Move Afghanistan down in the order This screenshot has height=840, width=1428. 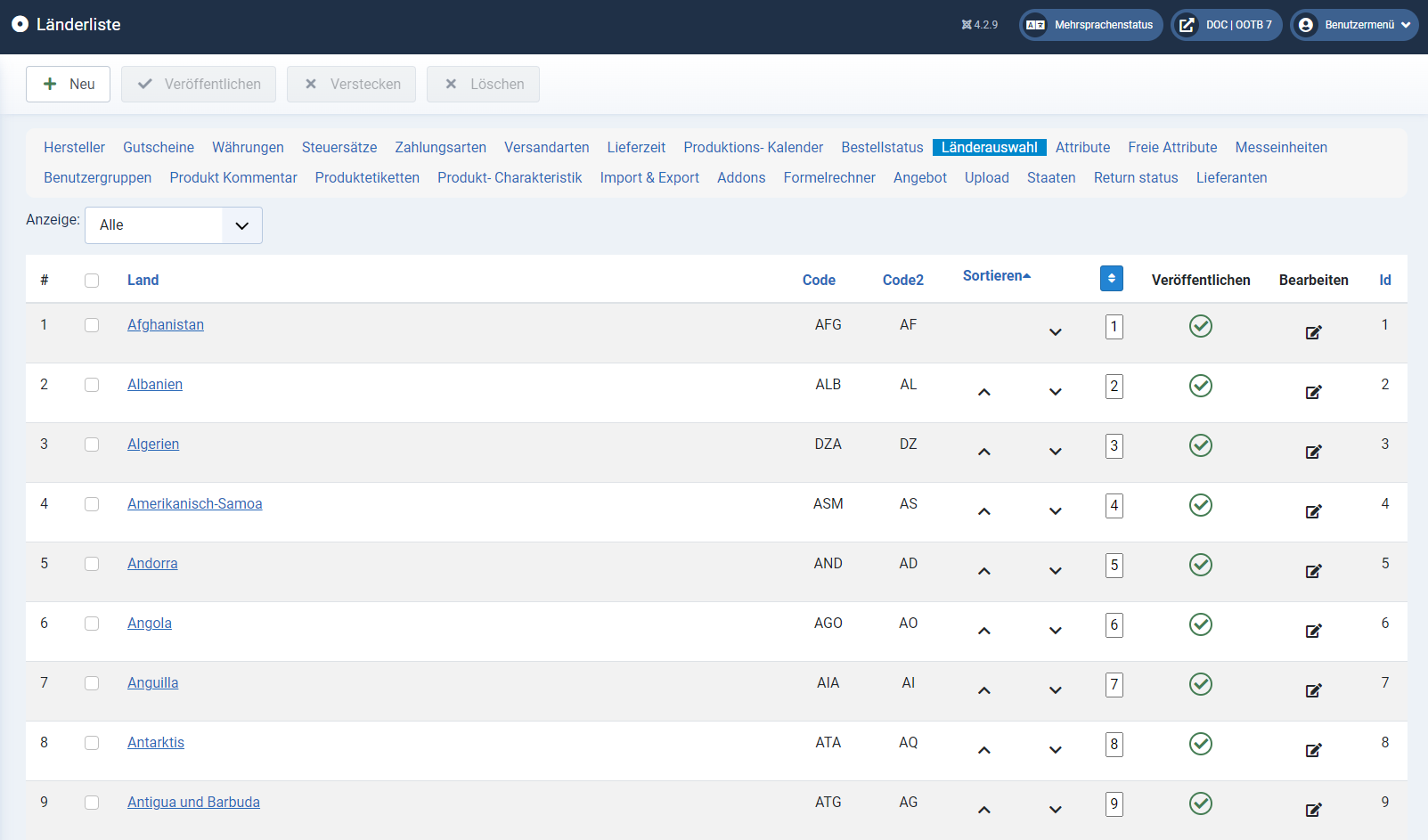1056,332
